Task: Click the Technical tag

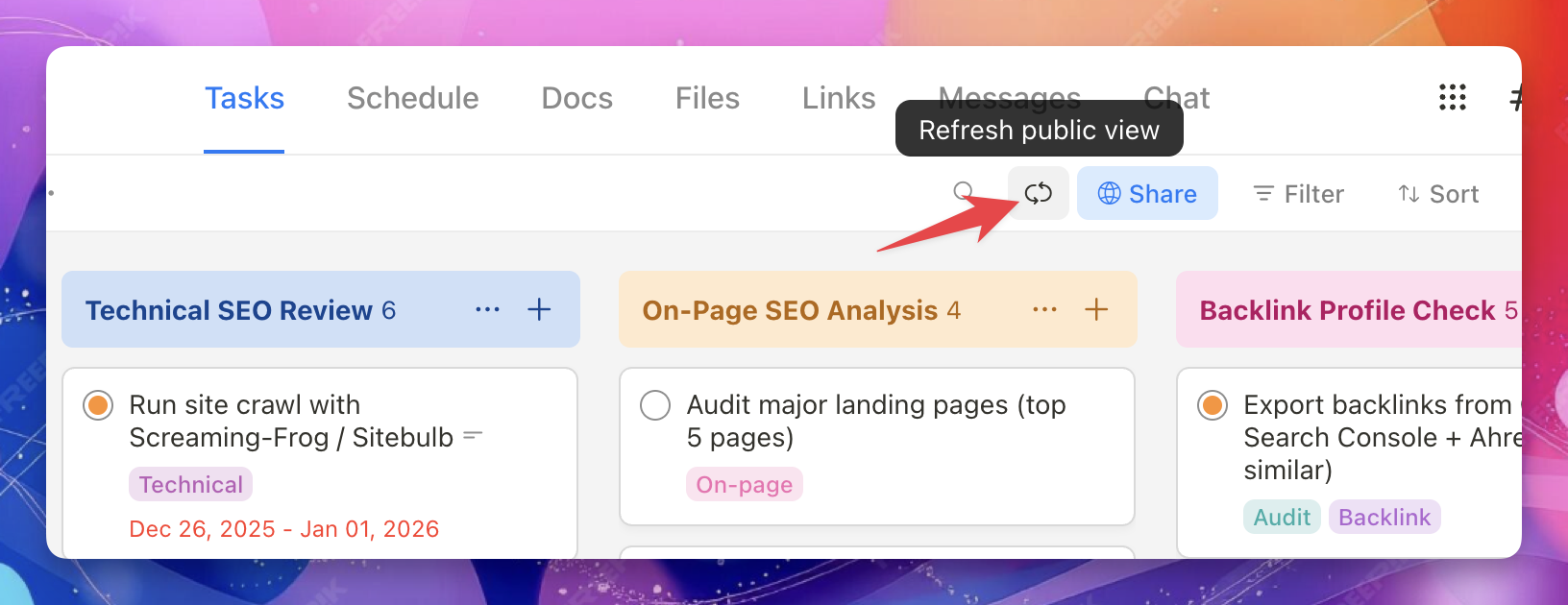Action: click(x=191, y=485)
